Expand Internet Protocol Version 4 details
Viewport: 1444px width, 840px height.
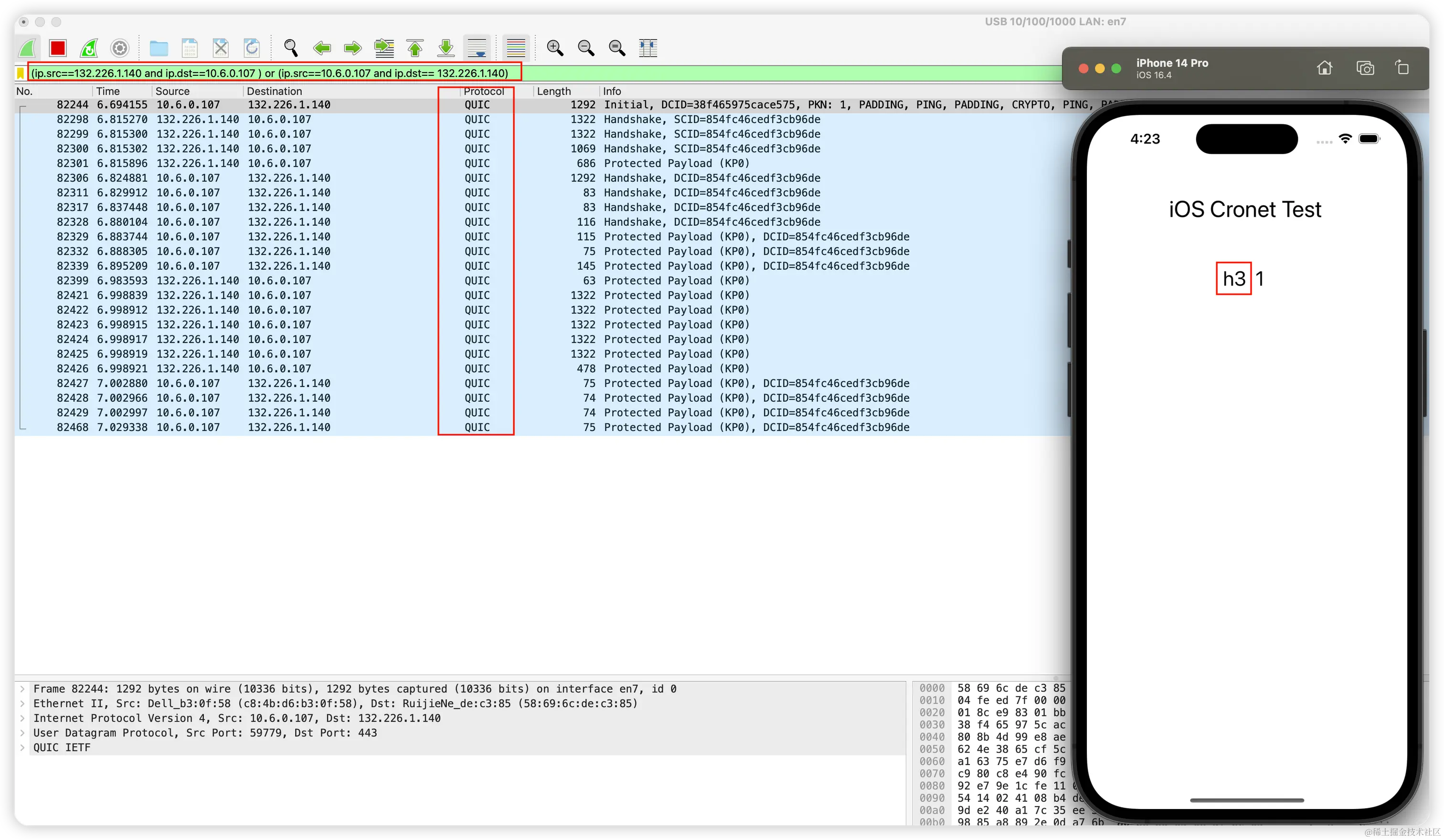tap(22, 718)
